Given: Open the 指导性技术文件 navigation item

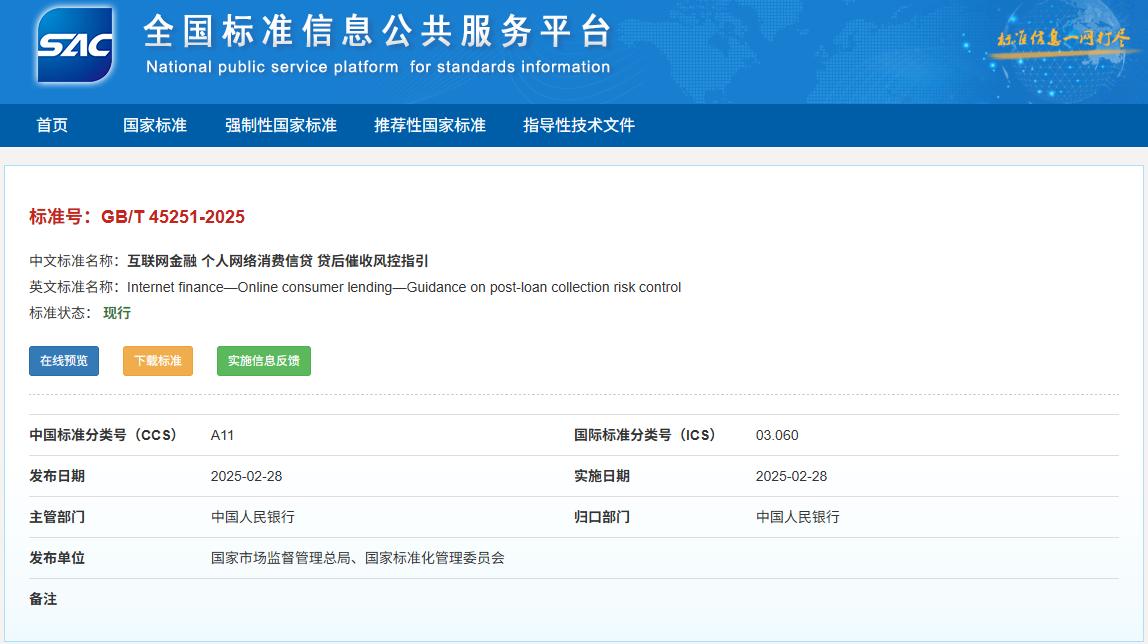Looking at the screenshot, I should pyautogui.click(x=579, y=125).
